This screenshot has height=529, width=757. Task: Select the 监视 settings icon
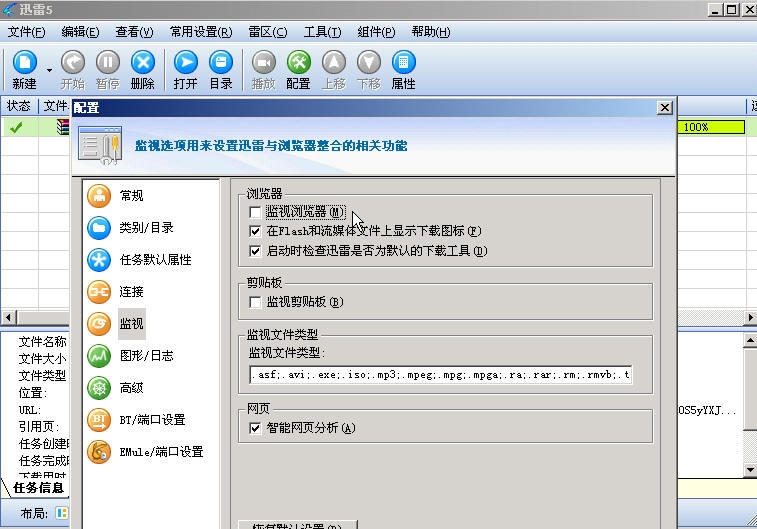coord(99,323)
